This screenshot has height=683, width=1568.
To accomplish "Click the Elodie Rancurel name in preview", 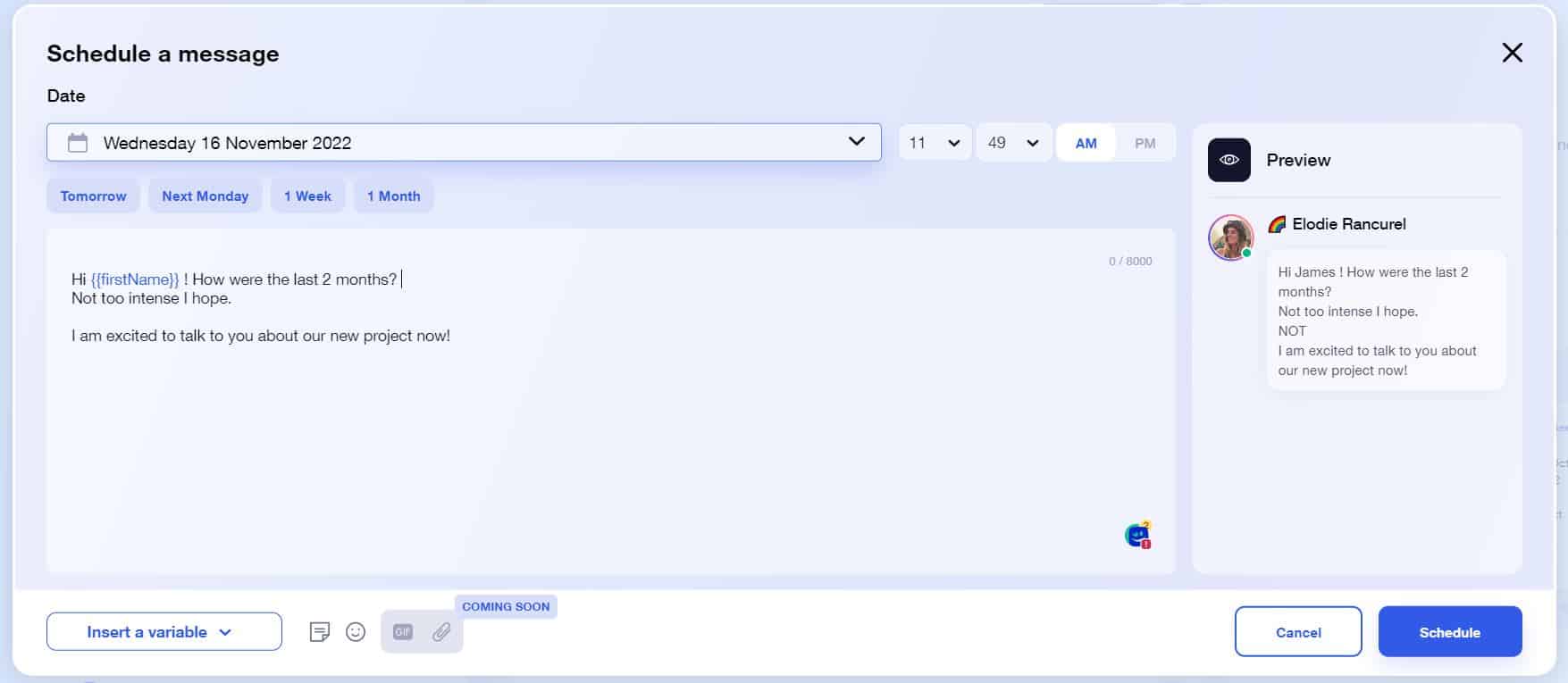I will (x=1348, y=224).
